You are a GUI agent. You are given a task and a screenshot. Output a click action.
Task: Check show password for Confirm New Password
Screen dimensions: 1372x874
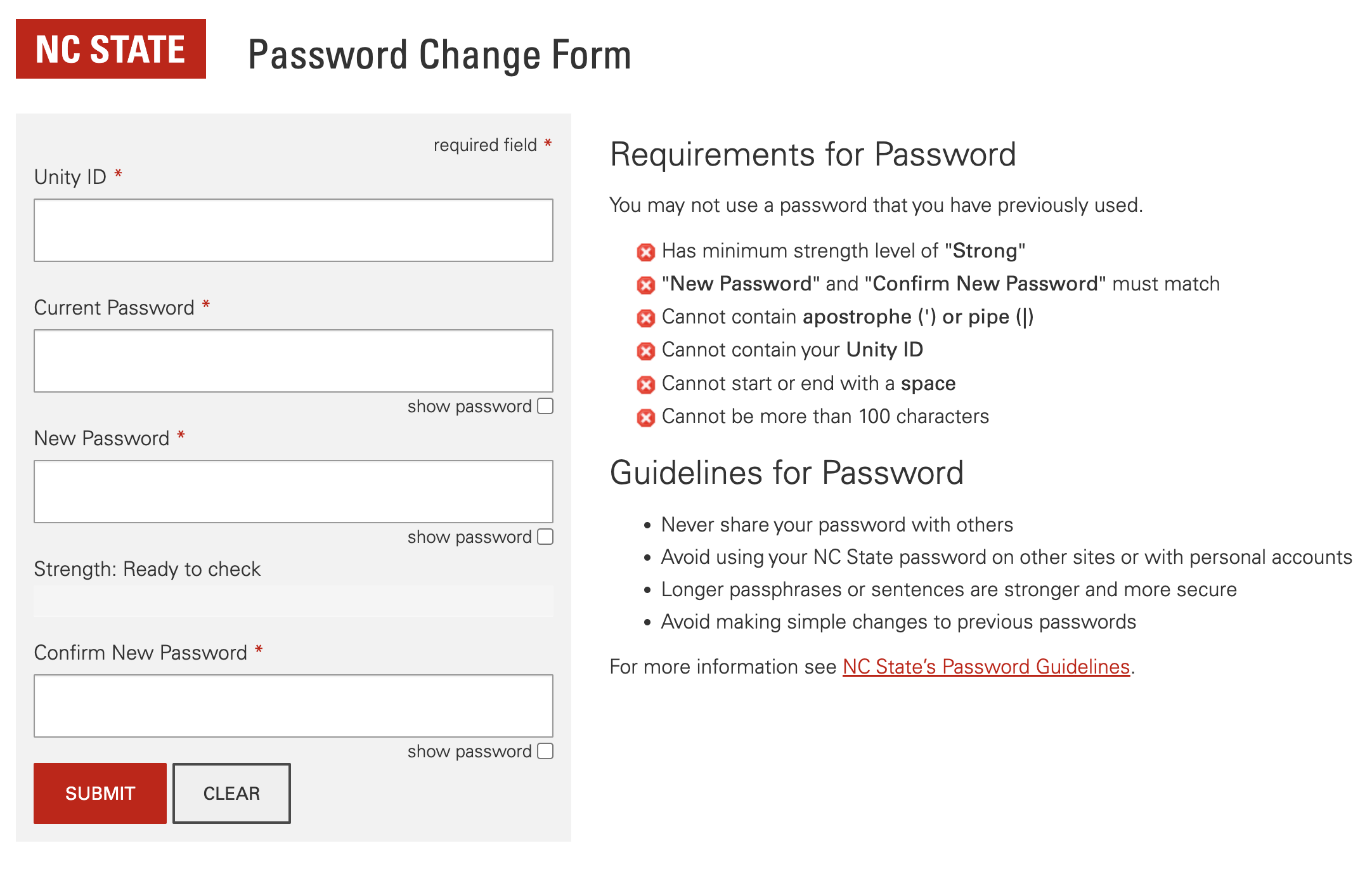[545, 752]
